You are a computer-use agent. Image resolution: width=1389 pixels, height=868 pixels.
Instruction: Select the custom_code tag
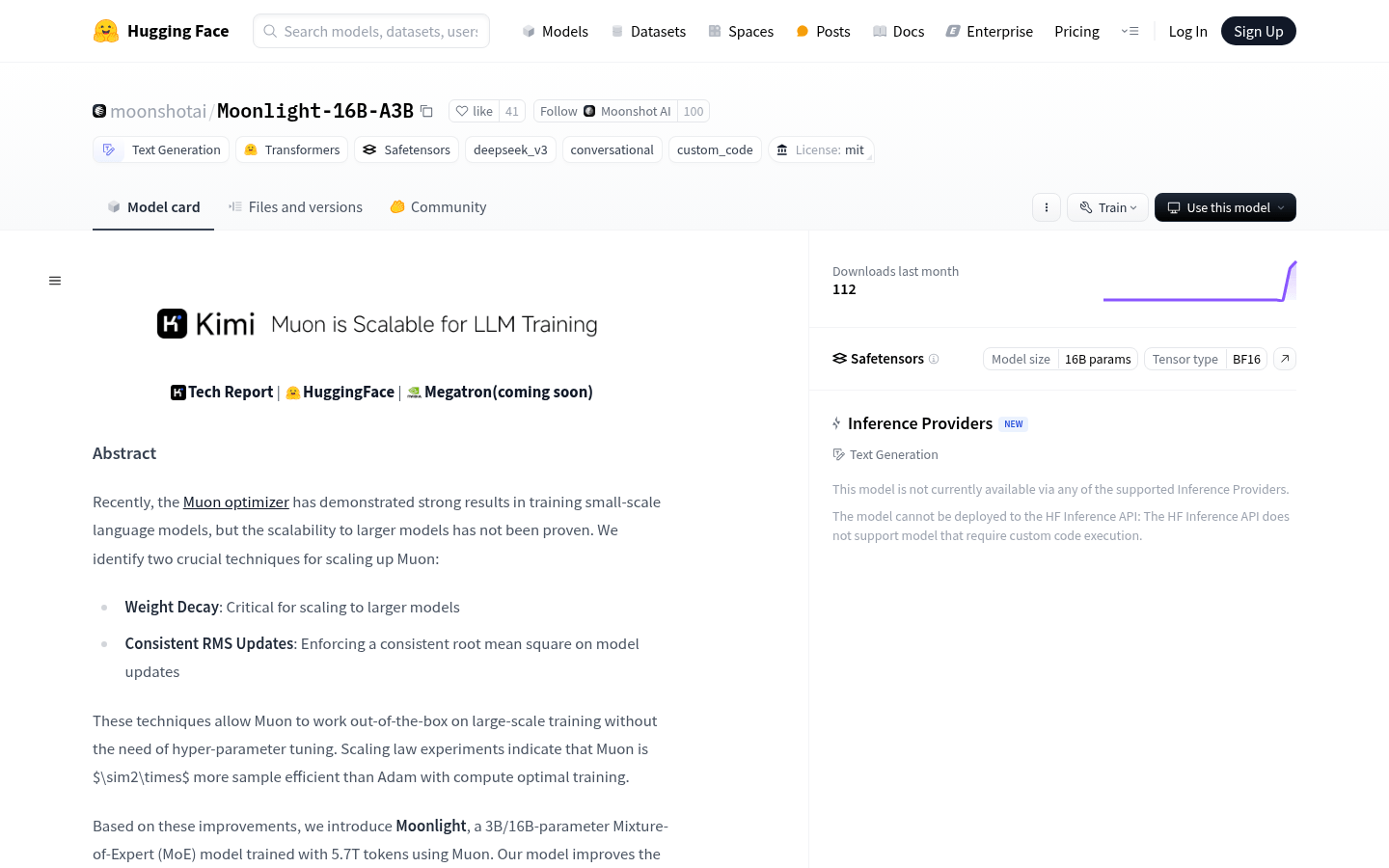715,149
